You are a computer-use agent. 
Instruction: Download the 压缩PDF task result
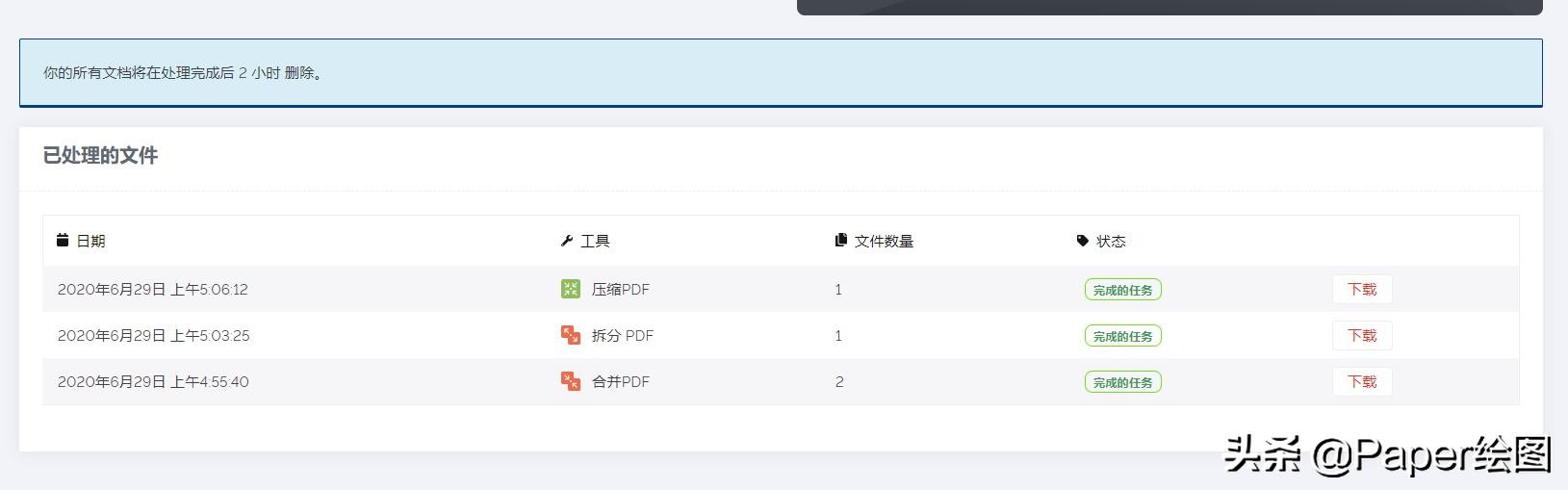[1362, 289]
